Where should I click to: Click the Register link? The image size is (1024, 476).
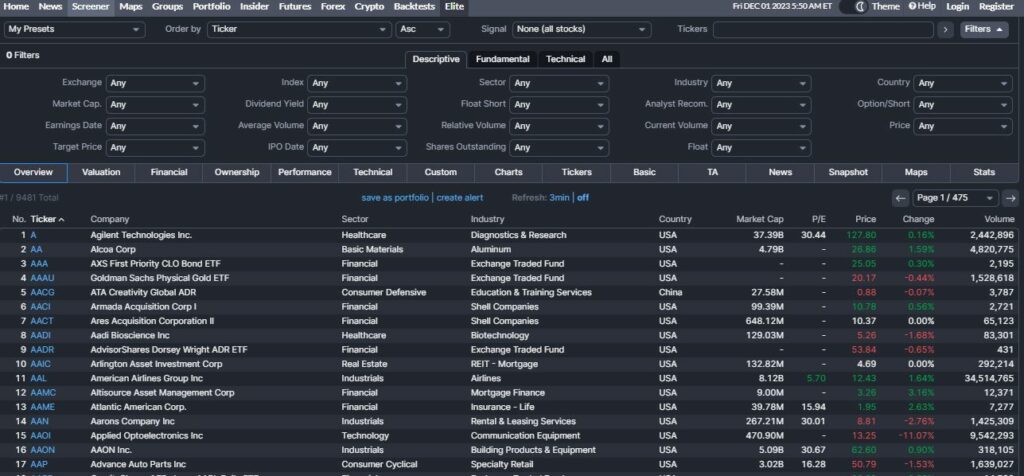996,7
